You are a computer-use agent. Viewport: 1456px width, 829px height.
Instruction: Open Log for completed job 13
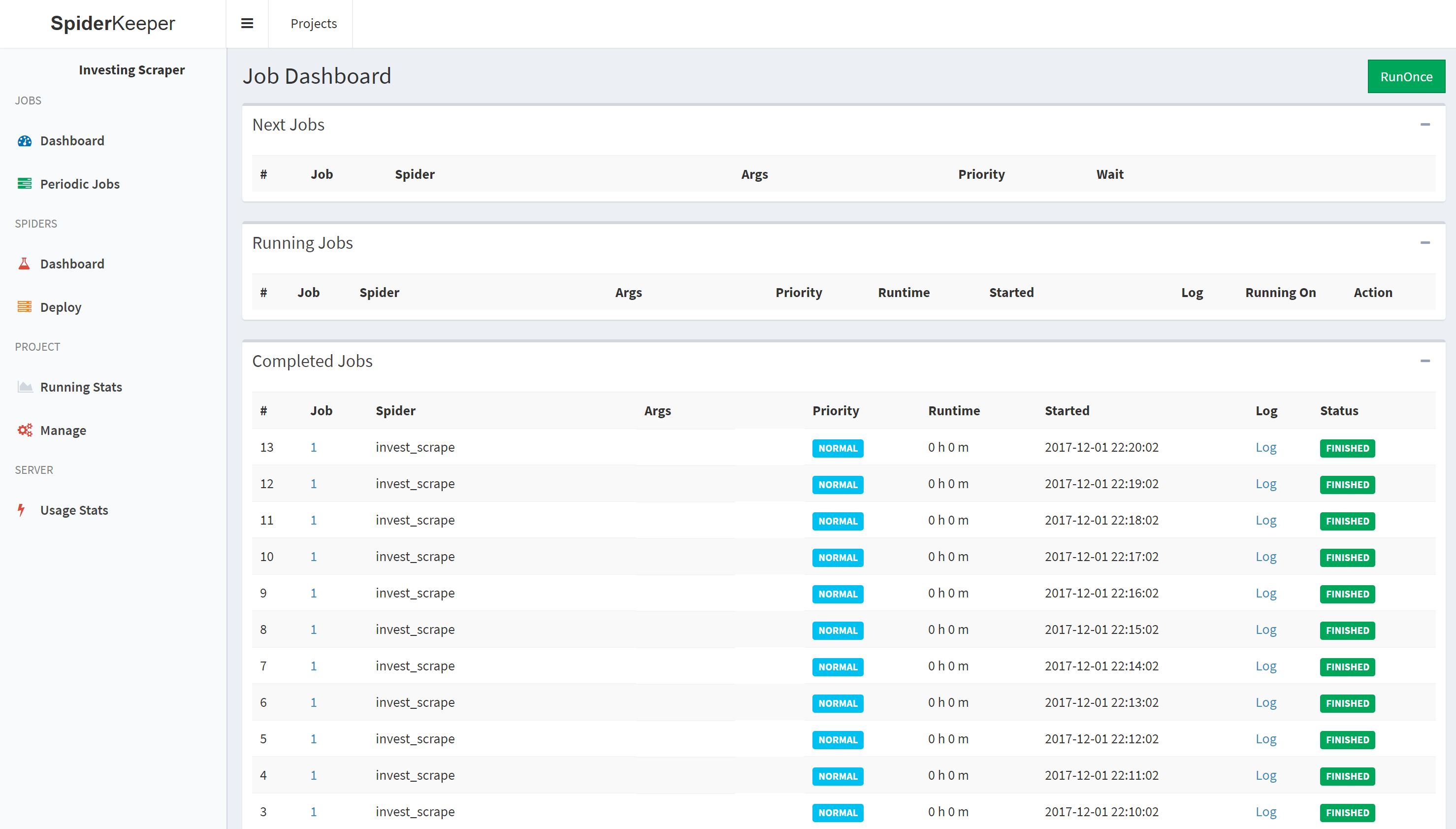1266,448
